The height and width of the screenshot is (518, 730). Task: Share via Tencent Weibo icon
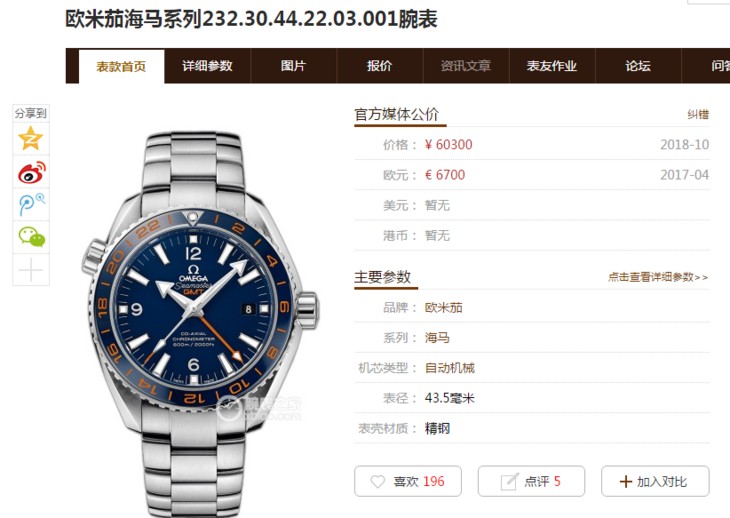click(x=31, y=205)
